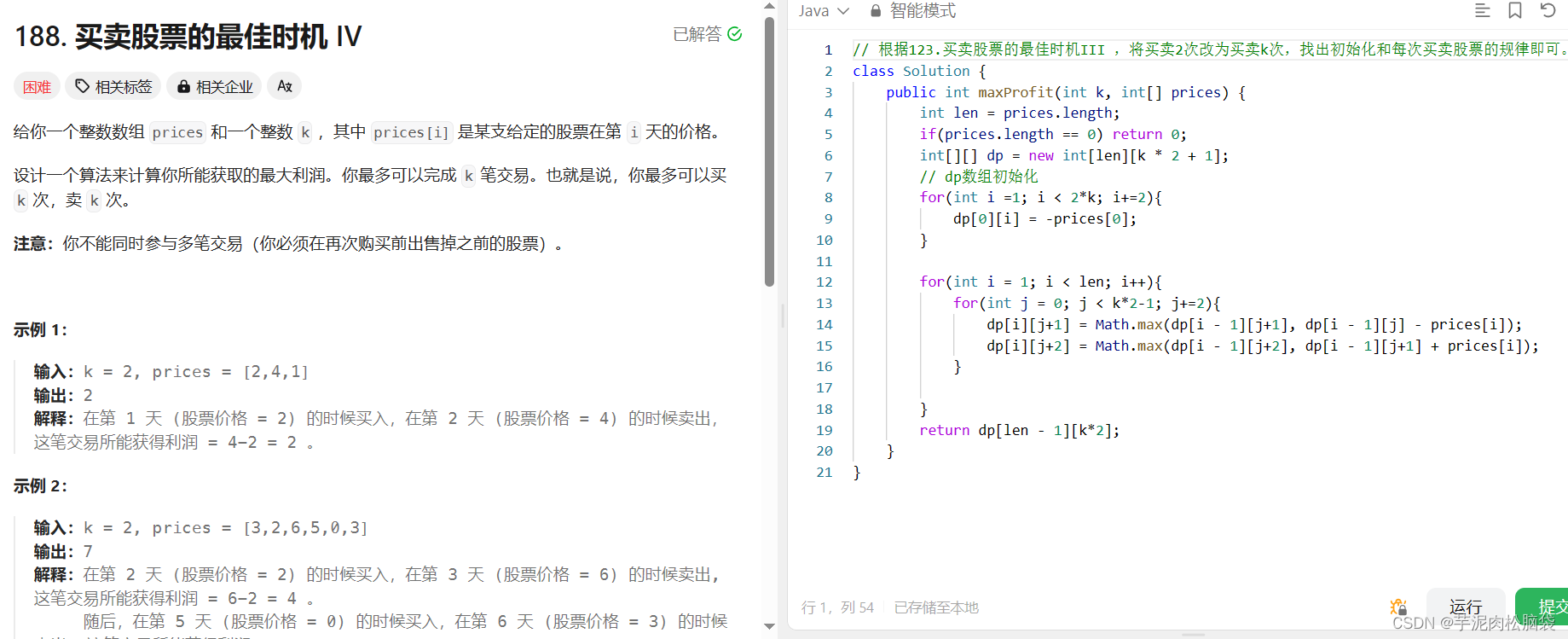Click the 'dp[0][i] = -prices[0];' code line
Screen dimensions: 1568x639
coord(1044,218)
